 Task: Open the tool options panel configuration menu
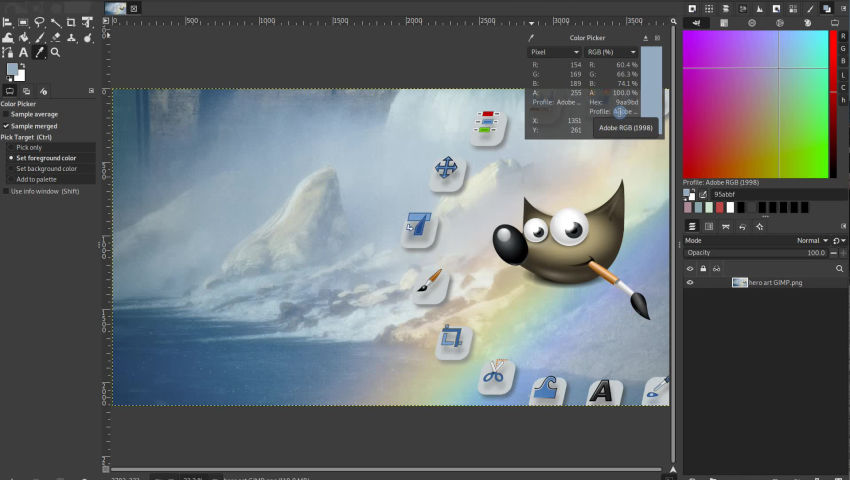(x=91, y=91)
